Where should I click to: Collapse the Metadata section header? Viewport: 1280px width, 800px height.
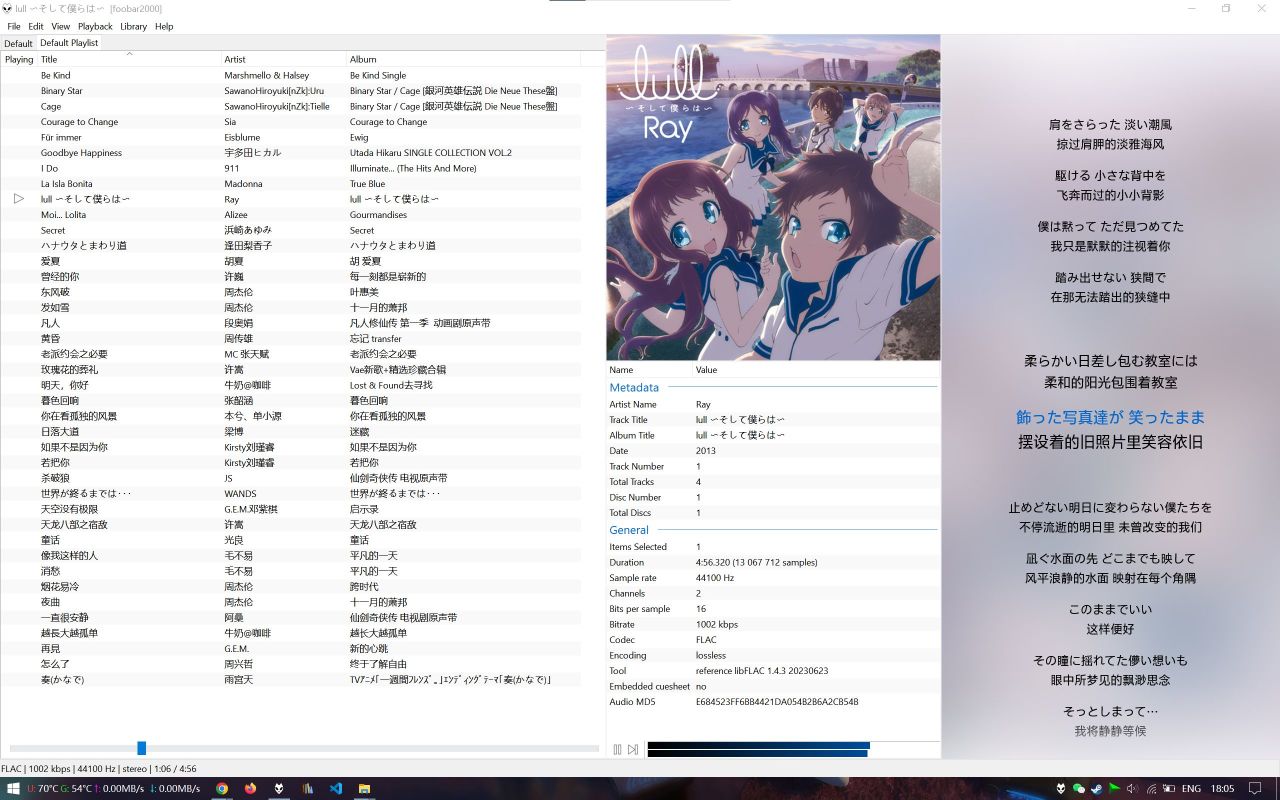(634, 387)
